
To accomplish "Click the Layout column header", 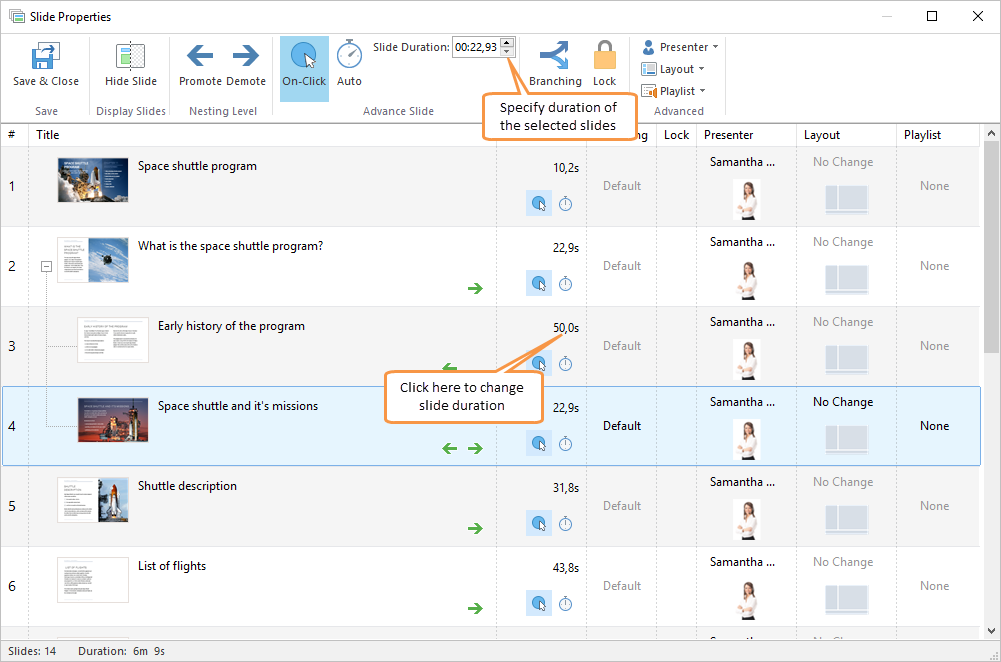I will tap(822, 135).
